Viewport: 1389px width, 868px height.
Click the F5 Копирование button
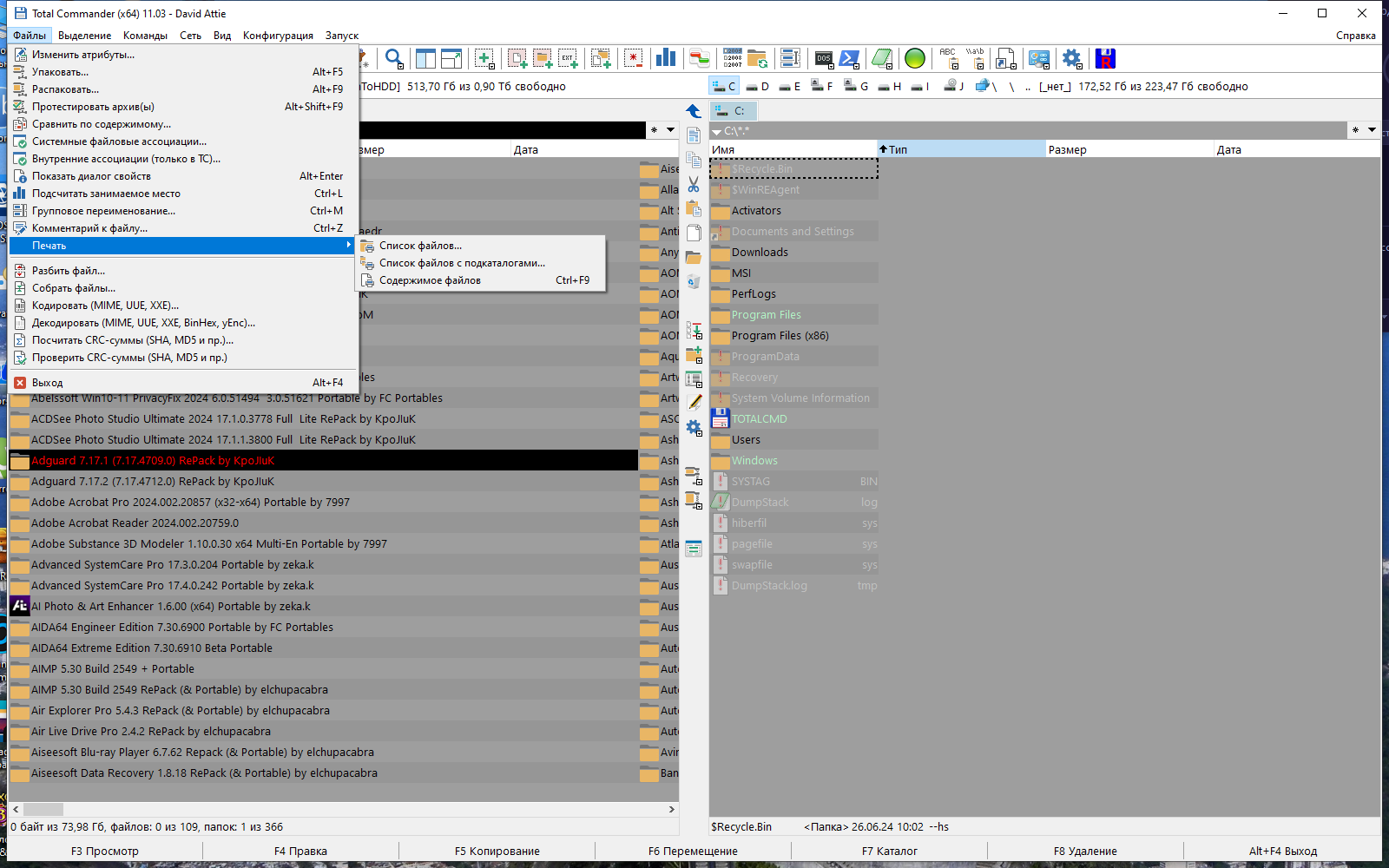pyautogui.click(x=497, y=851)
